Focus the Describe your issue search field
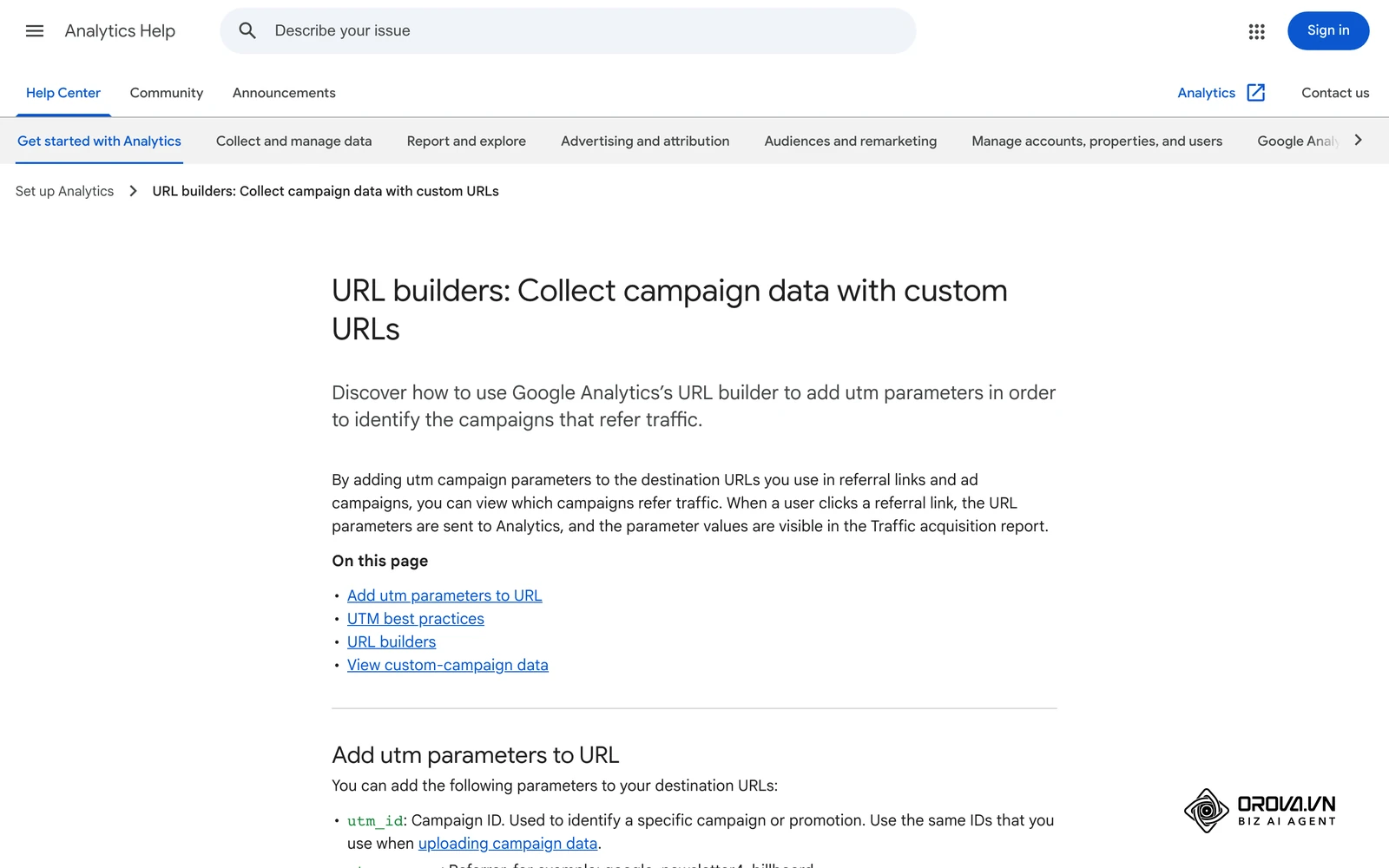 tap(568, 31)
